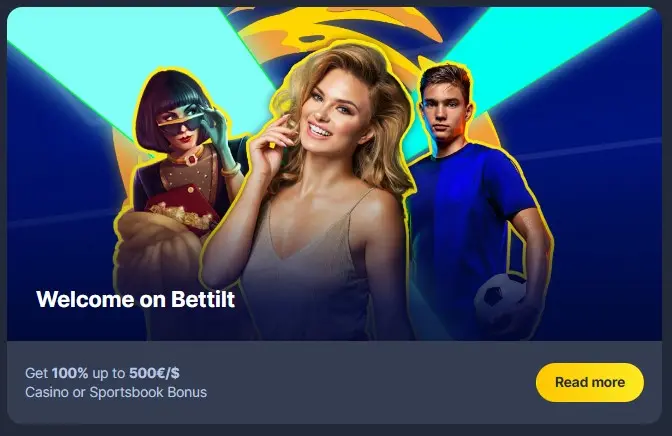Click the red gem necklace pendant

click(191, 159)
